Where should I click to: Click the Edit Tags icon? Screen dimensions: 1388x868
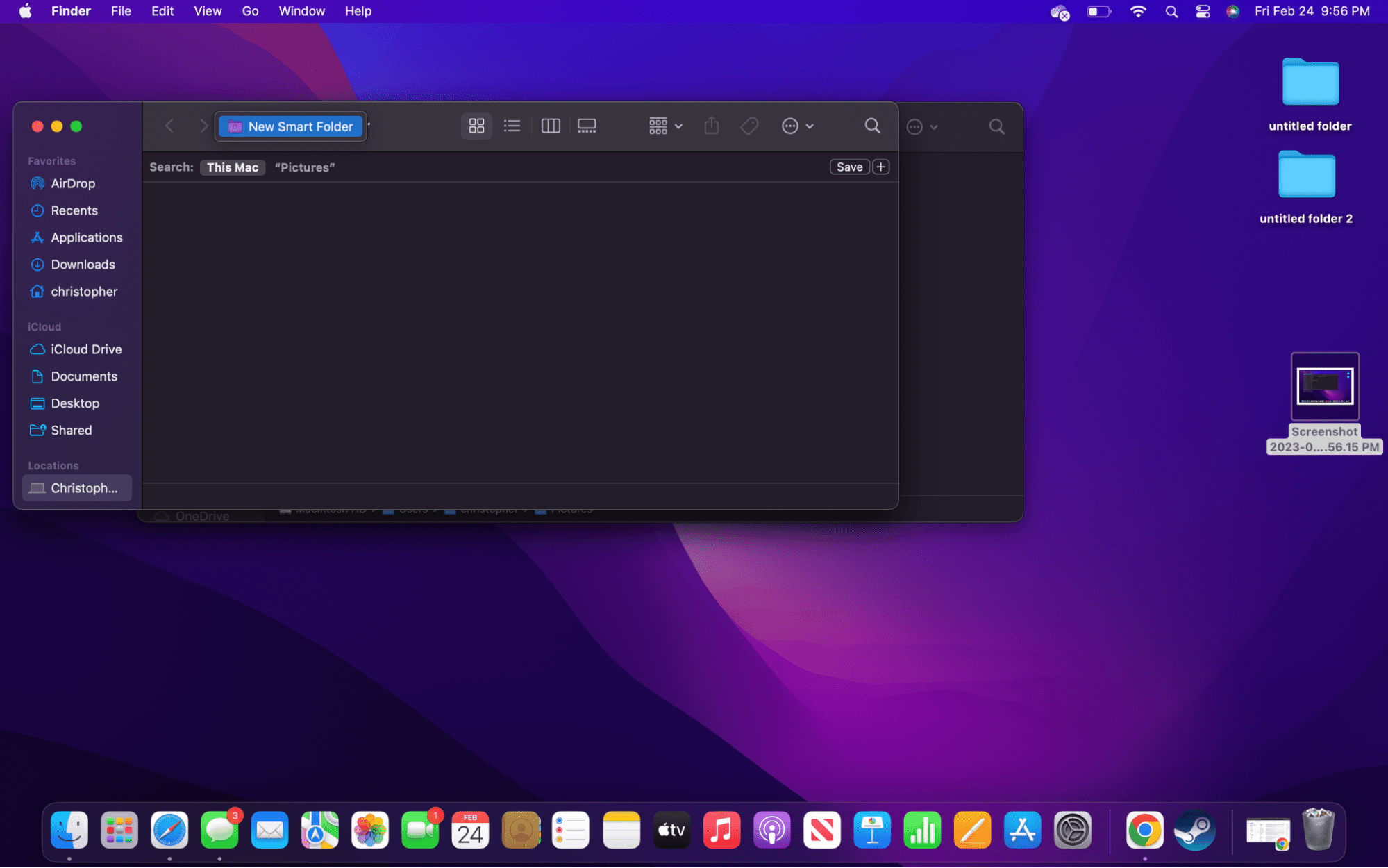(749, 126)
